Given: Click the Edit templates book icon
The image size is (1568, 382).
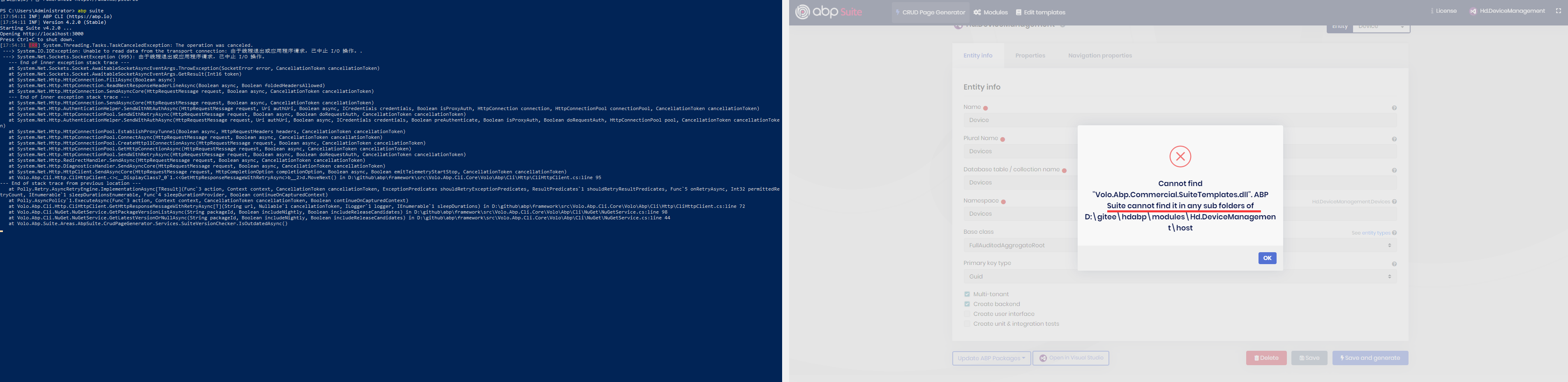Looking at the screenshot, I should point(1019,12).
